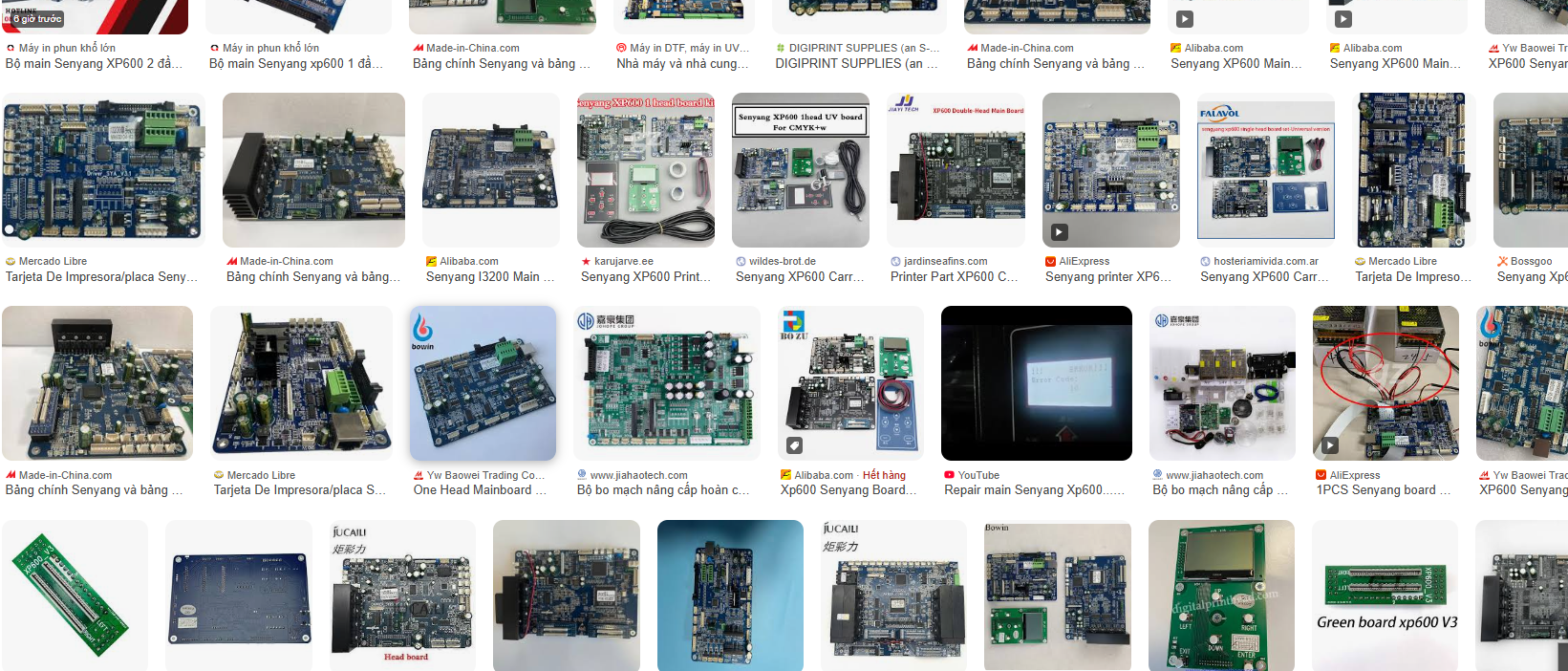Image resolution: width=1568 pixels, height=671 pixels.
Task: Click the Alibaba favicon beside Senyang I3200 Main
Action: [x=431, y=261]
